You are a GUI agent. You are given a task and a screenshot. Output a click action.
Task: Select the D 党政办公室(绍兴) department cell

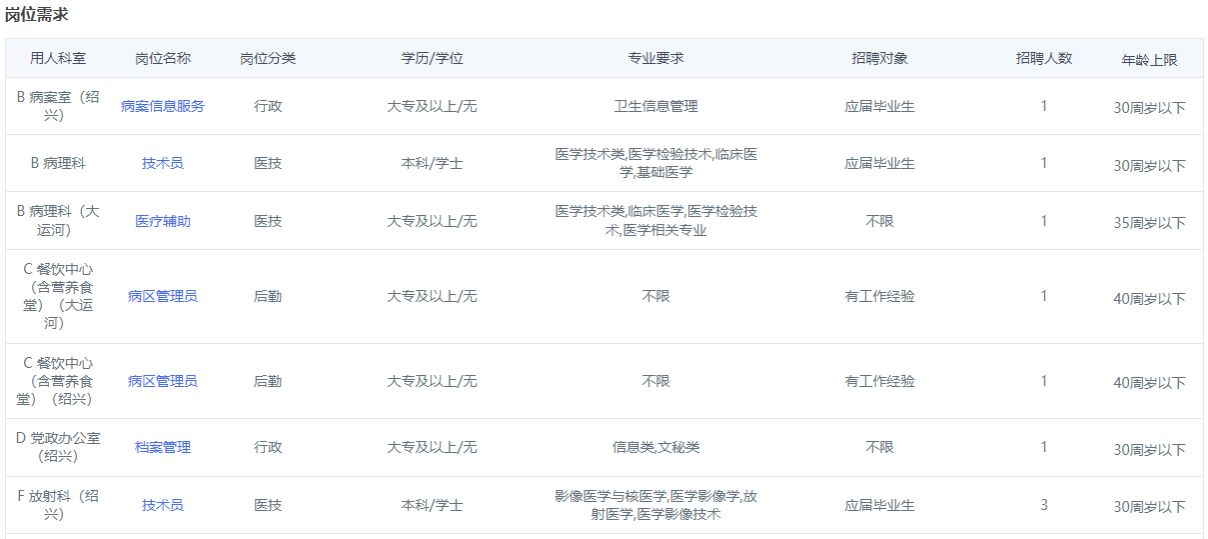point(58,447)
